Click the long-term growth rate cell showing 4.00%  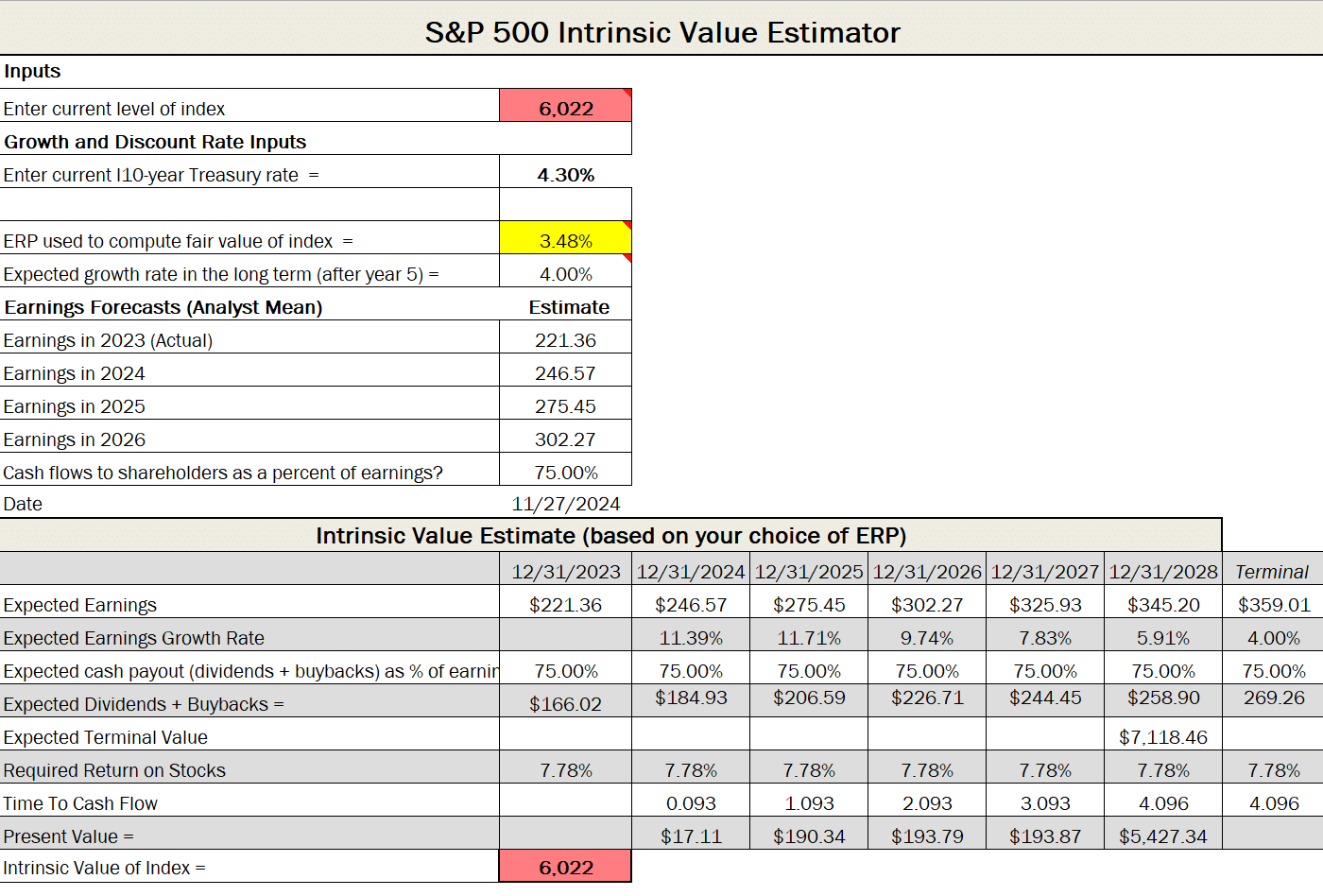(564, 271)
